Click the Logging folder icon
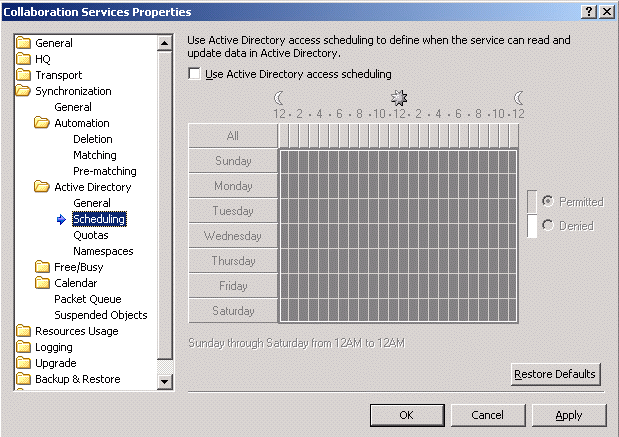 pyautogui.click(x=23, y=347)
